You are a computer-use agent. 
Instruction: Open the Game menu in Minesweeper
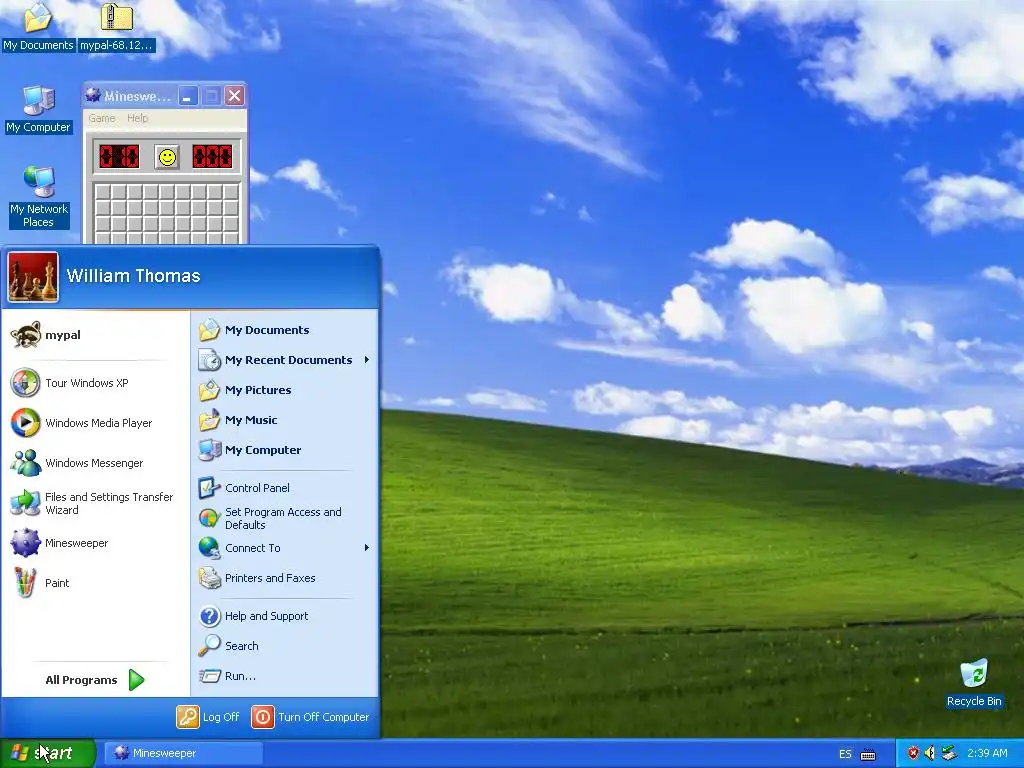coord(102,118)
